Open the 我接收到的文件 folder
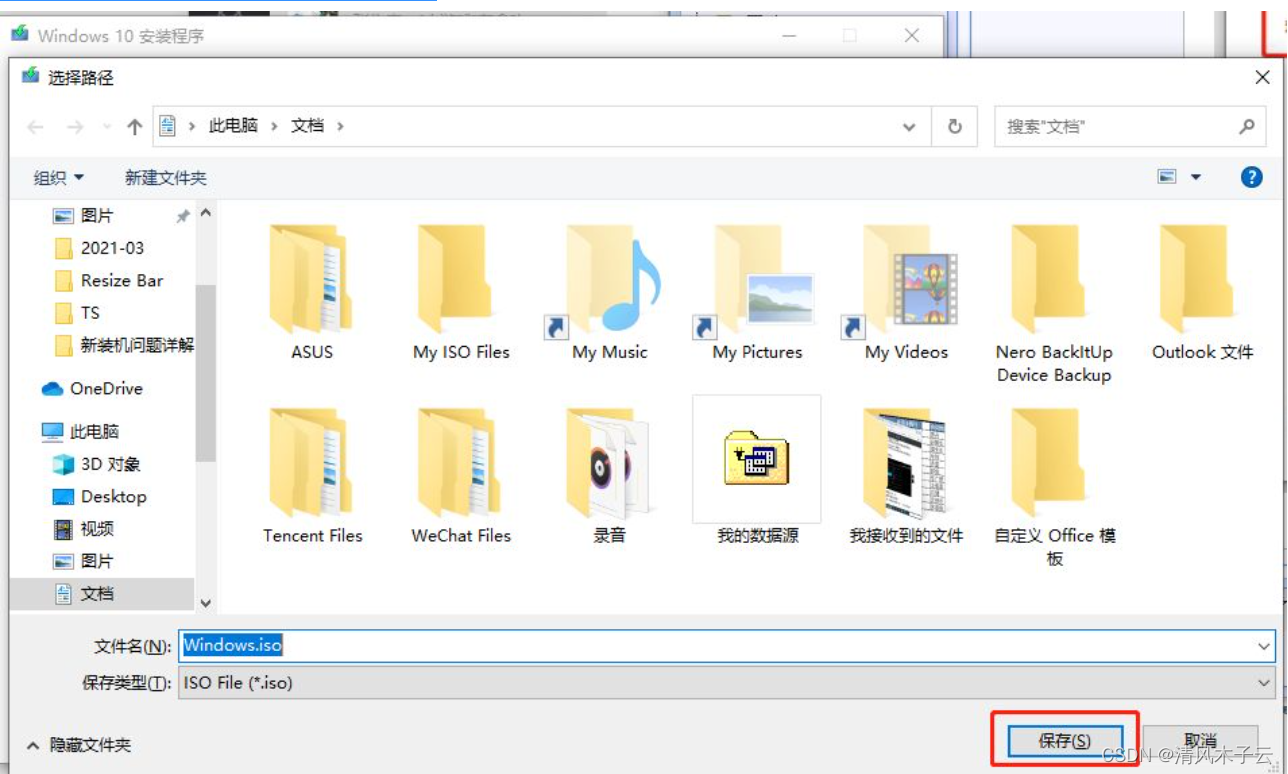Screen dimensions: 1288x774 (x=906, y=475)
